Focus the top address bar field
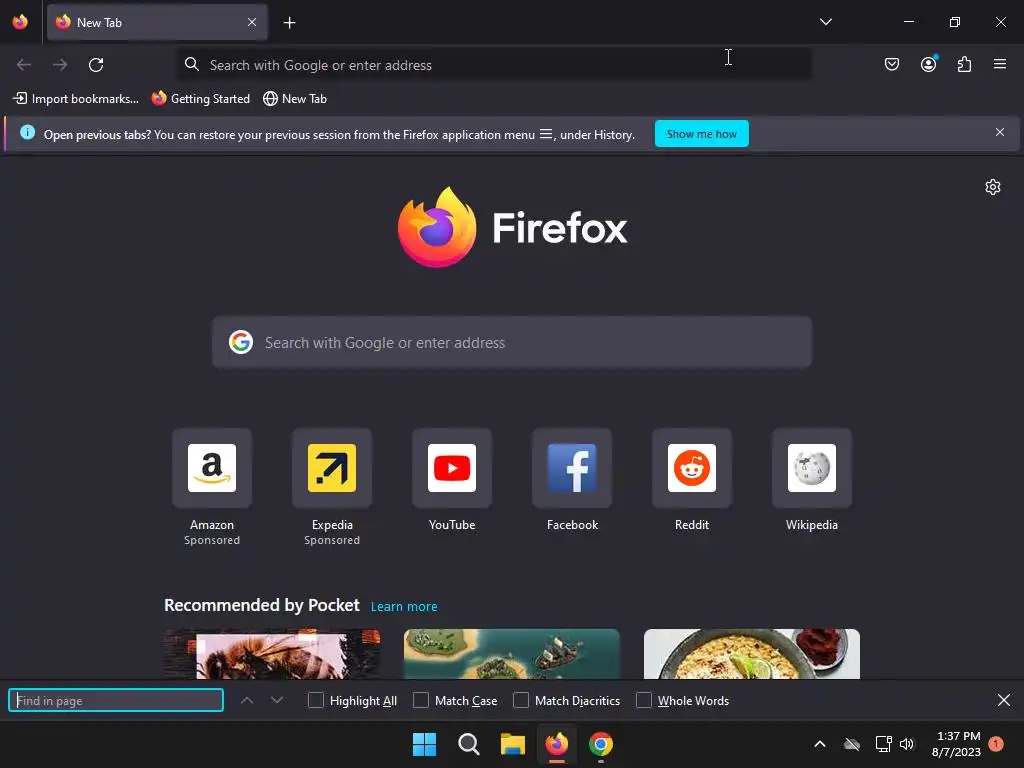The height and width of the screenshot is (768, 1024). click(x=494, y=65)
